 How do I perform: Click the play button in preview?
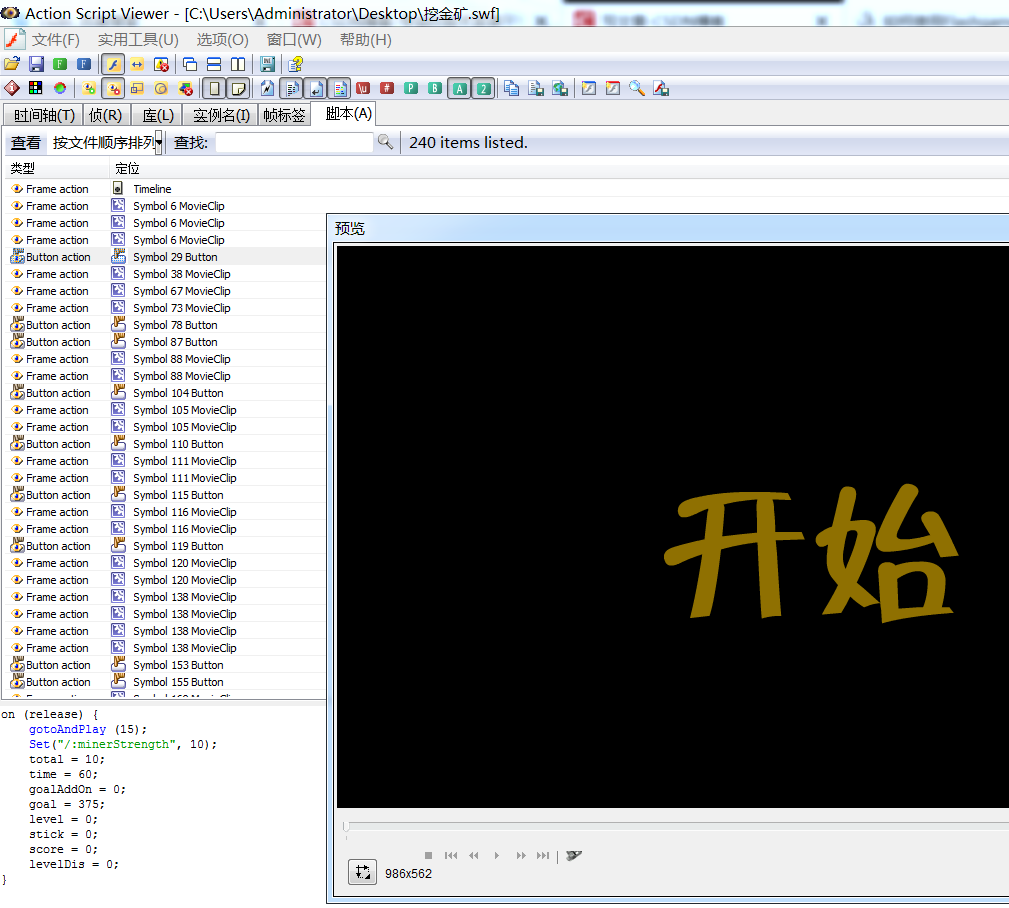coord(497,855)
